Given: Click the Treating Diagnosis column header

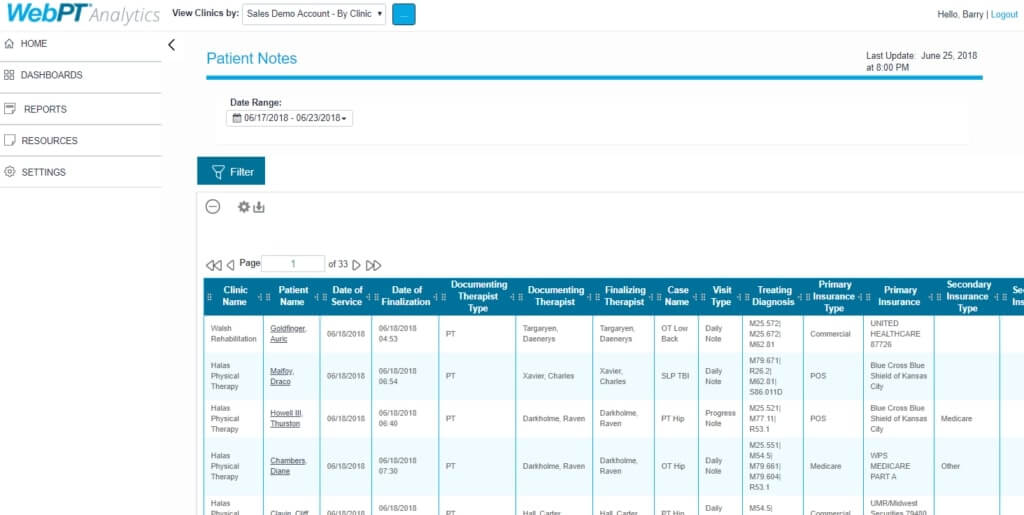Looking at the screenshot, I should [x=775, y=296].
